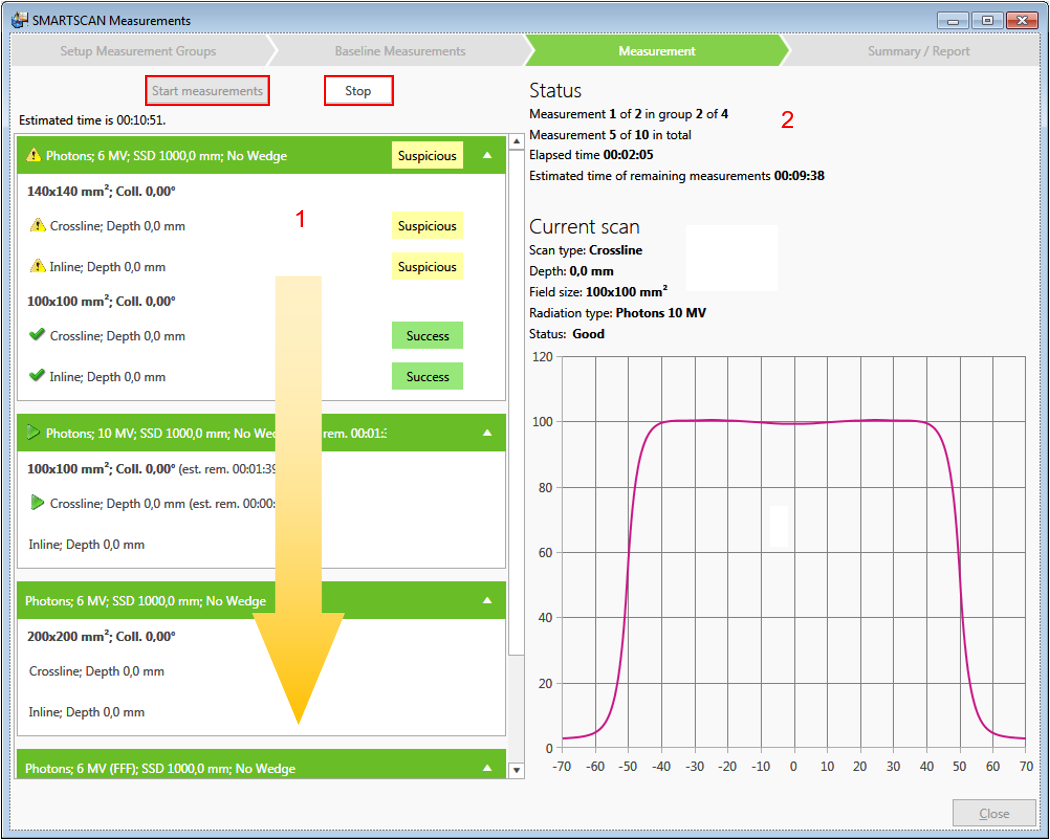Image resolution: width=1050 pixels, height=840 pixels.
Task: Collapse the Photons 6 MV No Wedge group
Action: pyautogui.click(x=486, y=155)
